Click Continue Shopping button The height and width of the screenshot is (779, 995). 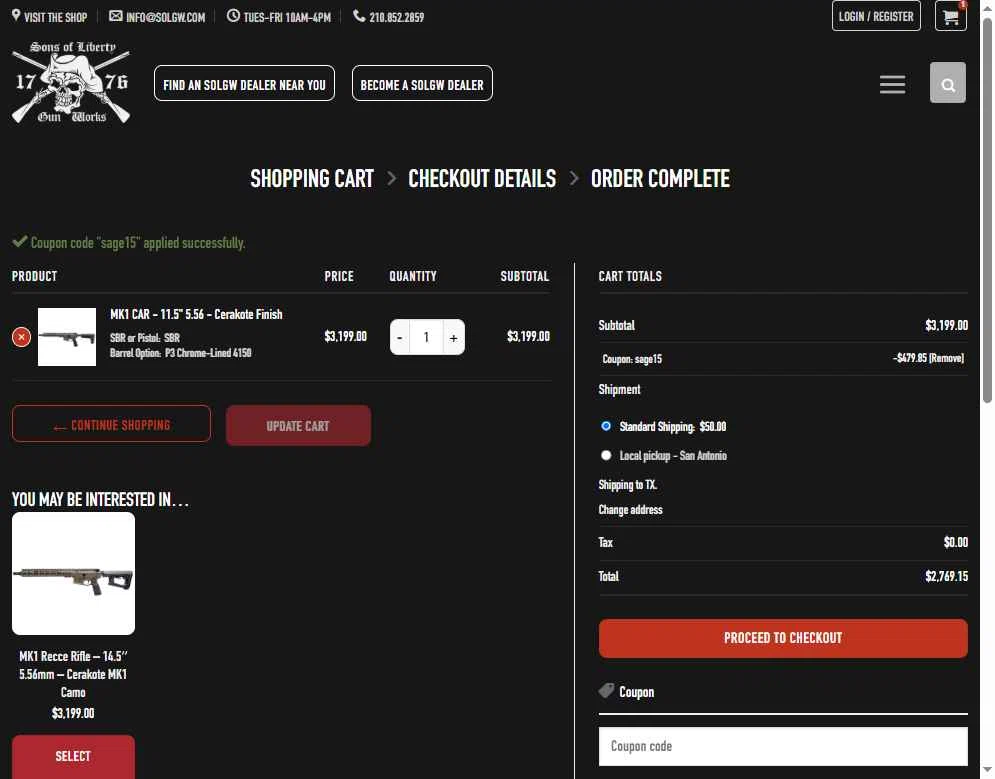pos(111,424)
